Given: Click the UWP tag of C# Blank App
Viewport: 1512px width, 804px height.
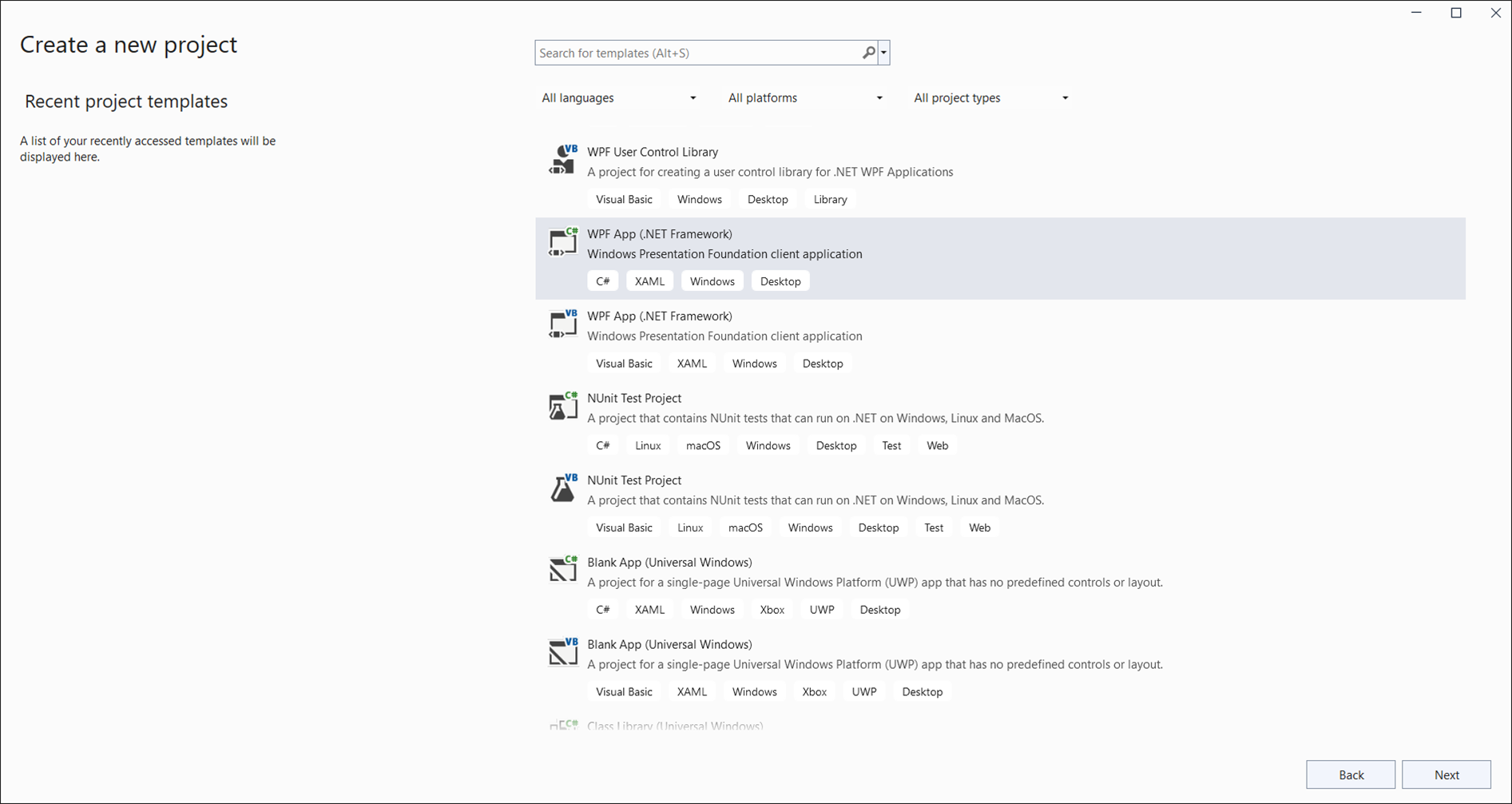Looking at the screenshot, I should point(822,610).
